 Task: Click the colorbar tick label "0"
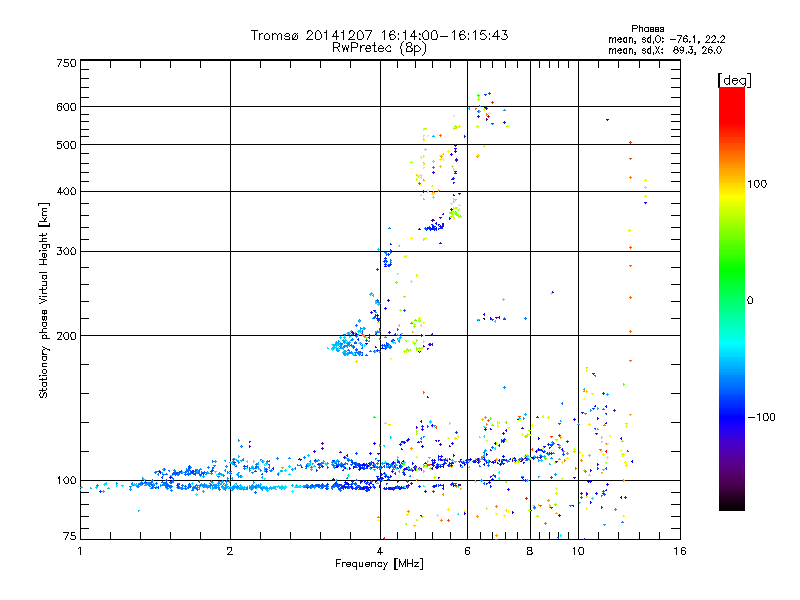point(750,301)
